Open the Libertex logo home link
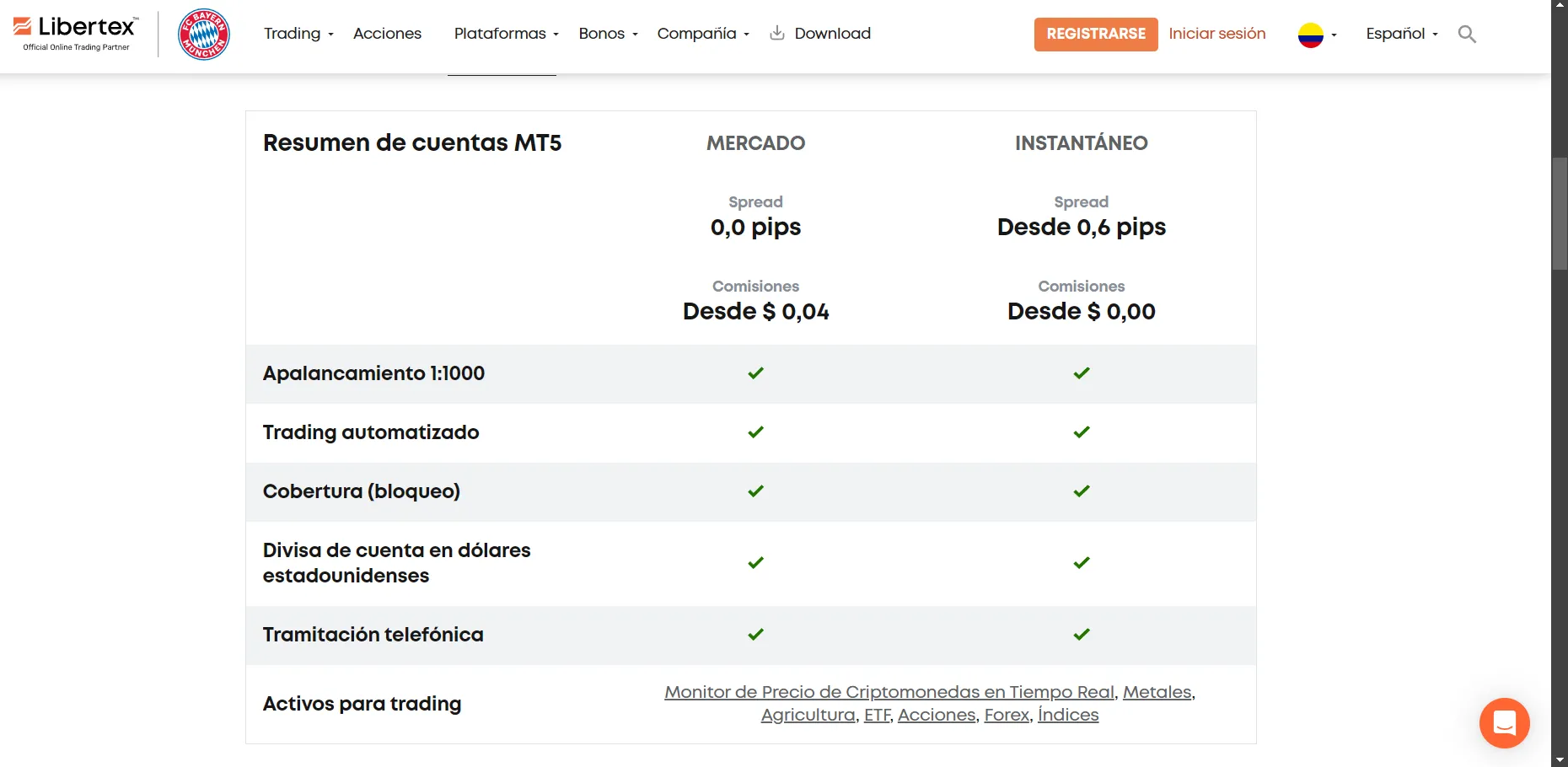 click(76, 34)
